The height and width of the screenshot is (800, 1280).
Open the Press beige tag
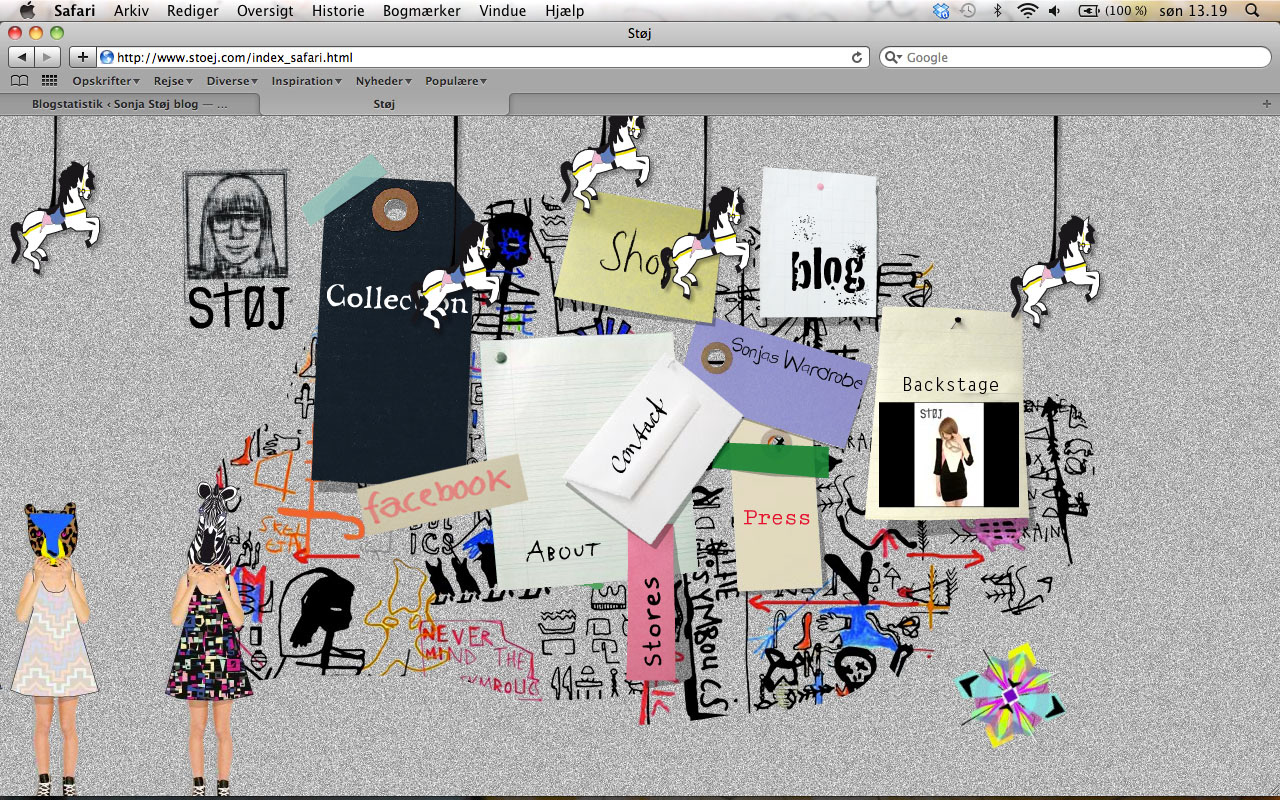777,520
